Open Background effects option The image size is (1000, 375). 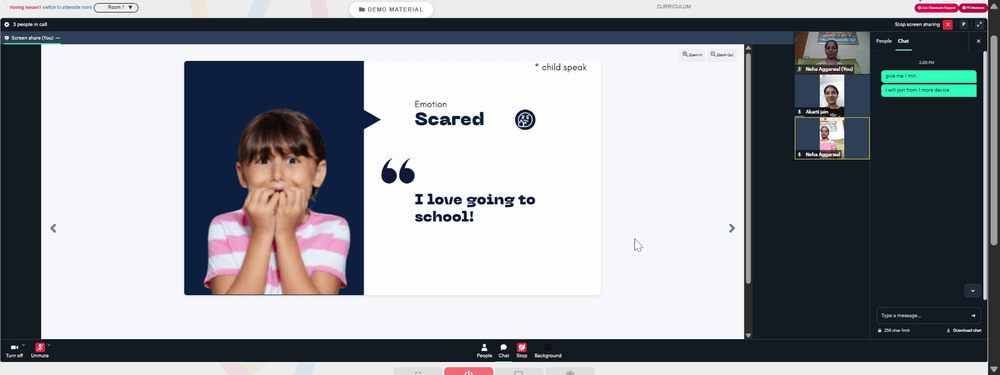[548, 351]
